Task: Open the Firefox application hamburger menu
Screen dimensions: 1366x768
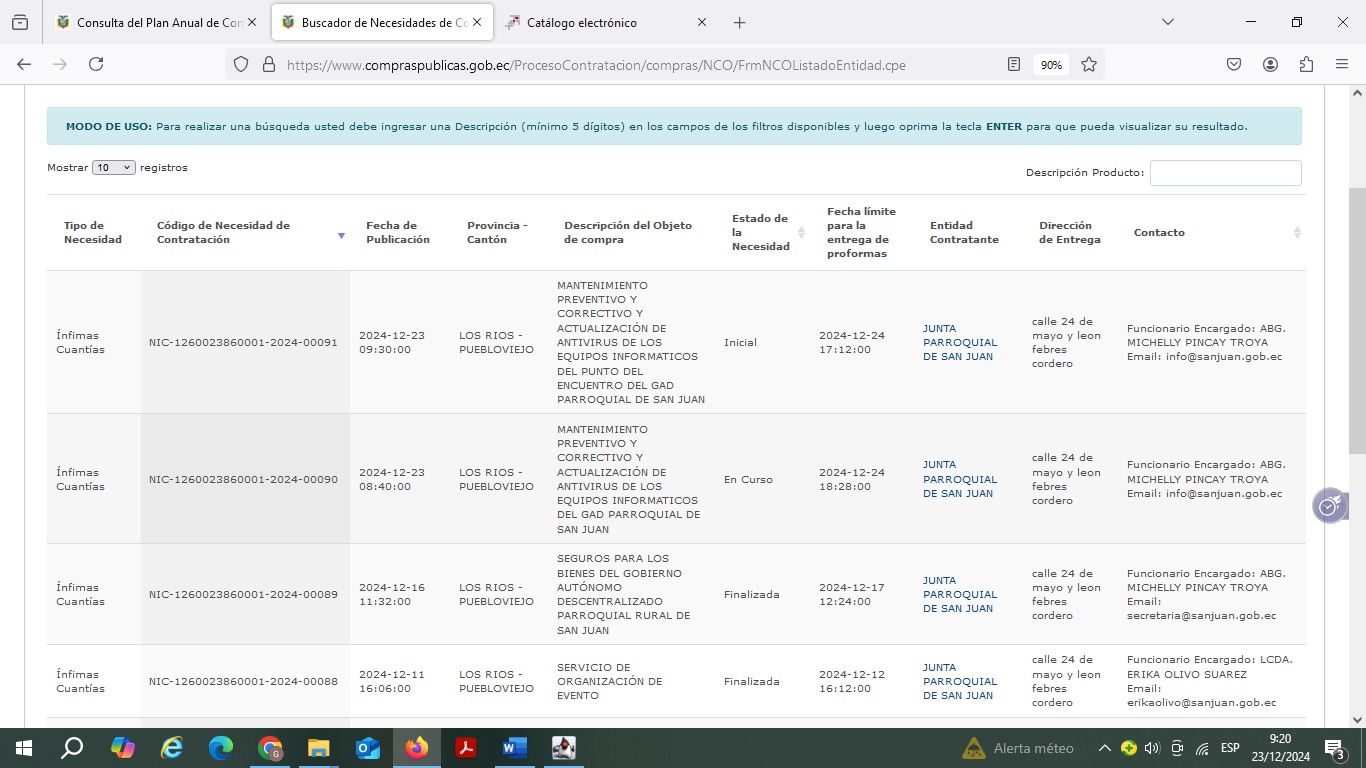Action: [x=1342, y=64]
